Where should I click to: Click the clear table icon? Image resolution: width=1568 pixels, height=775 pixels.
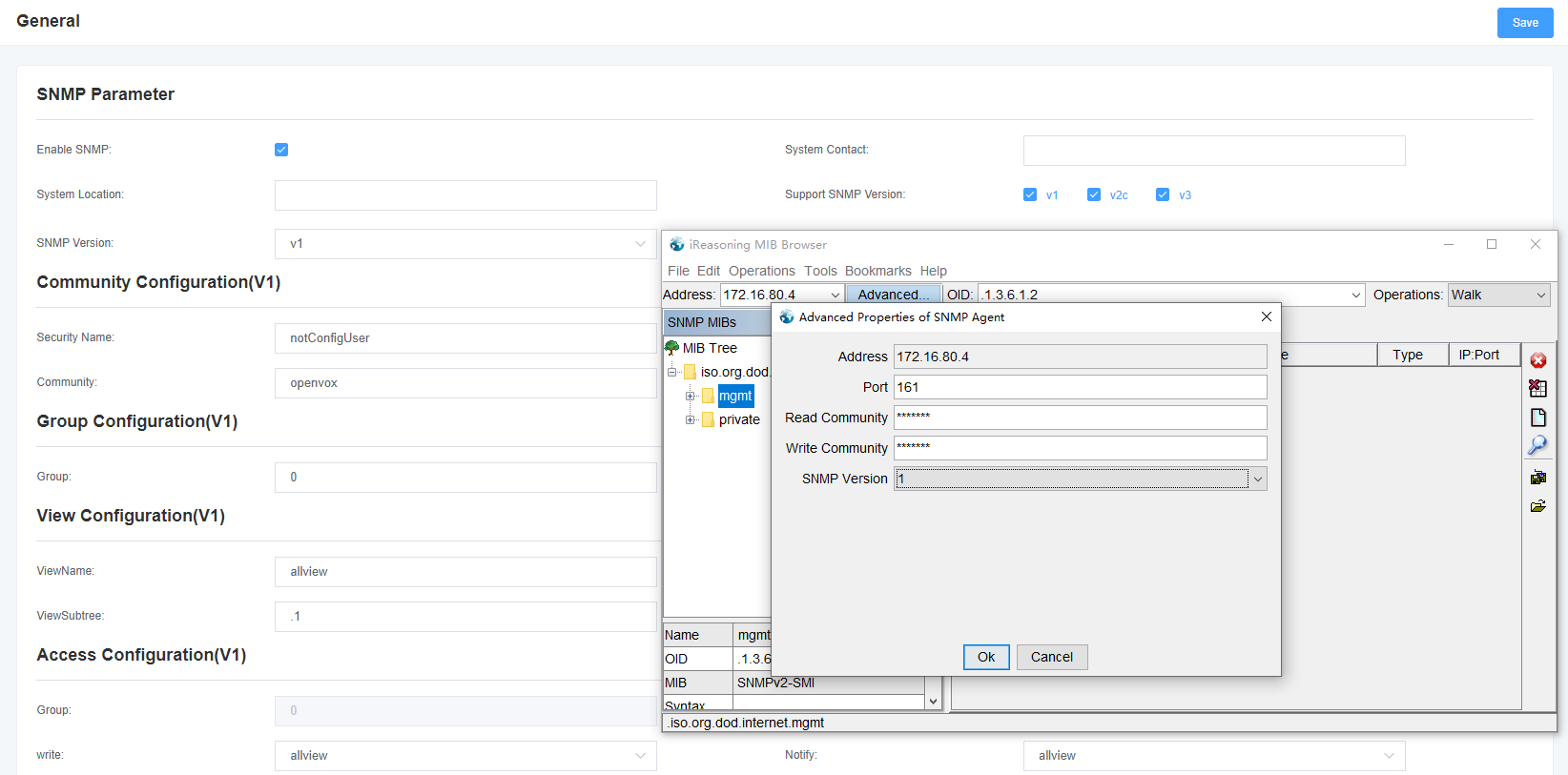pos(1538,388)
